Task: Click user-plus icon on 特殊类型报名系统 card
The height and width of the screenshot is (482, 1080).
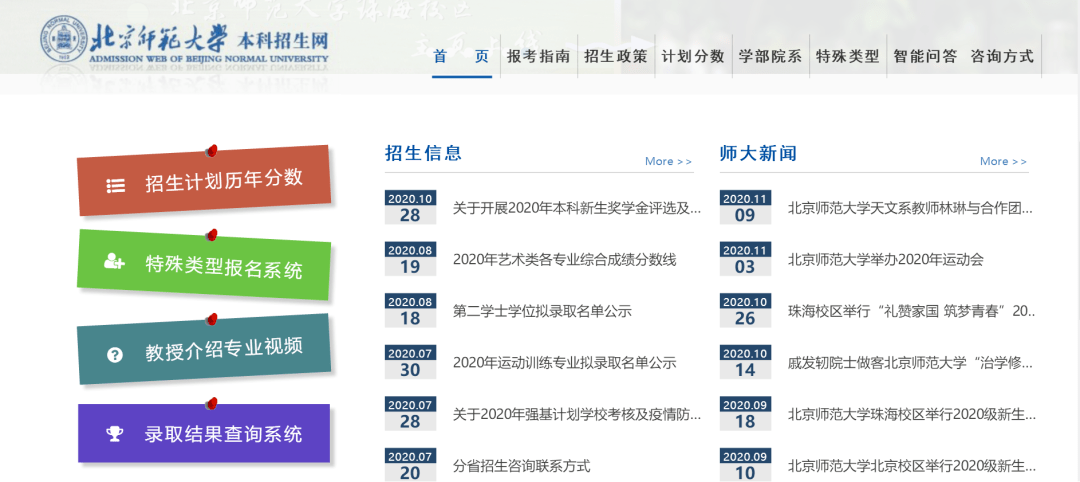Action: click(114, 262)
